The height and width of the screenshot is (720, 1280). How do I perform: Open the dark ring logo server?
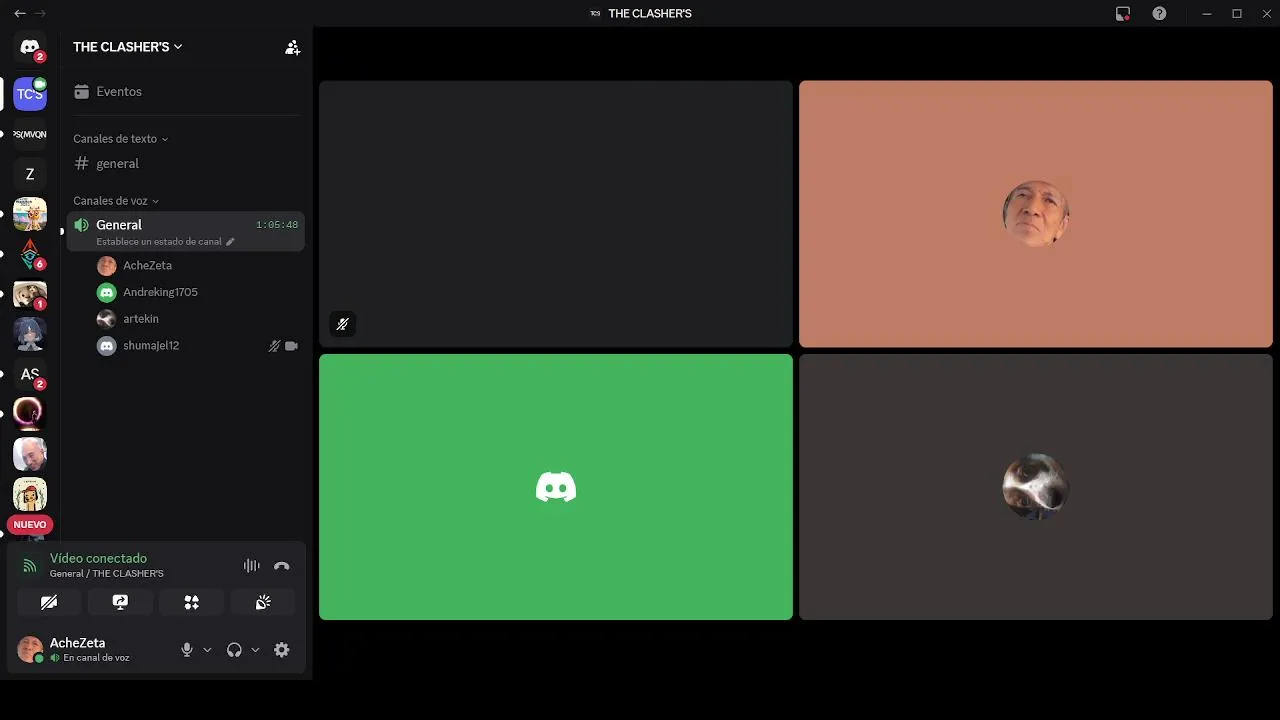point(30,414)
